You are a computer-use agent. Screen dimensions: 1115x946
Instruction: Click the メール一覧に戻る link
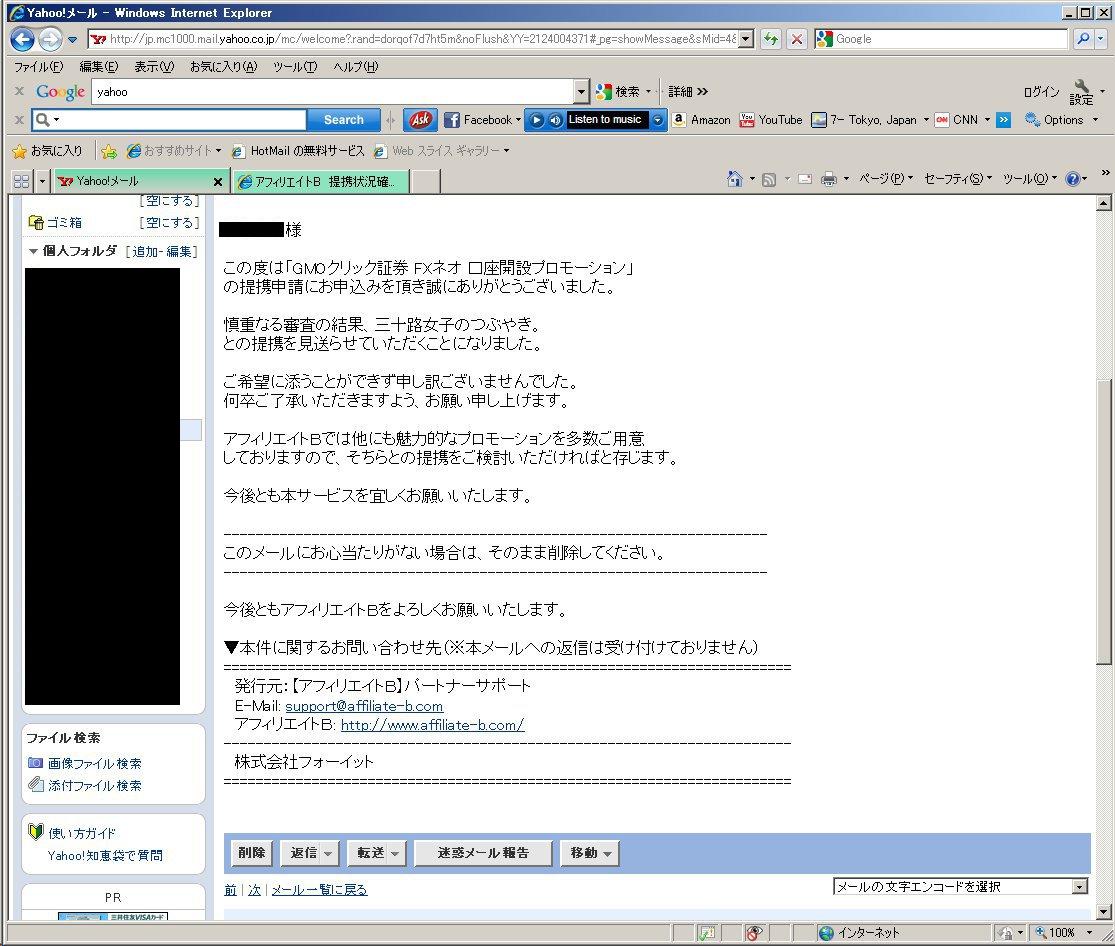[319, 890]
